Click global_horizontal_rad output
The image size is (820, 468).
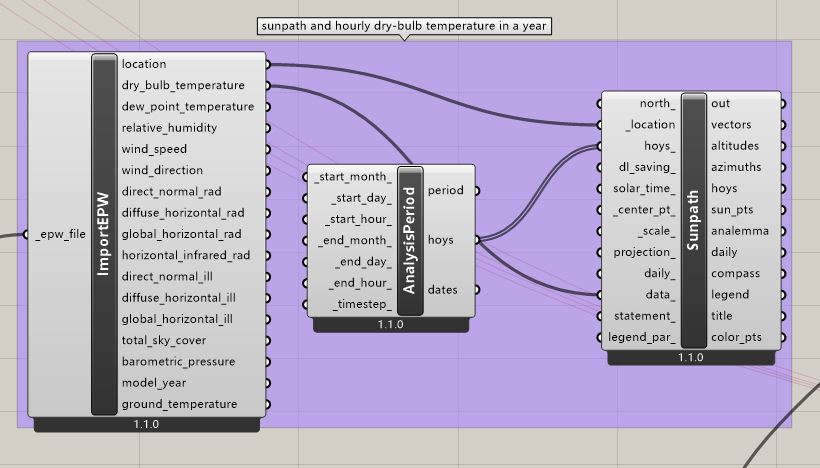coord(181,234)
